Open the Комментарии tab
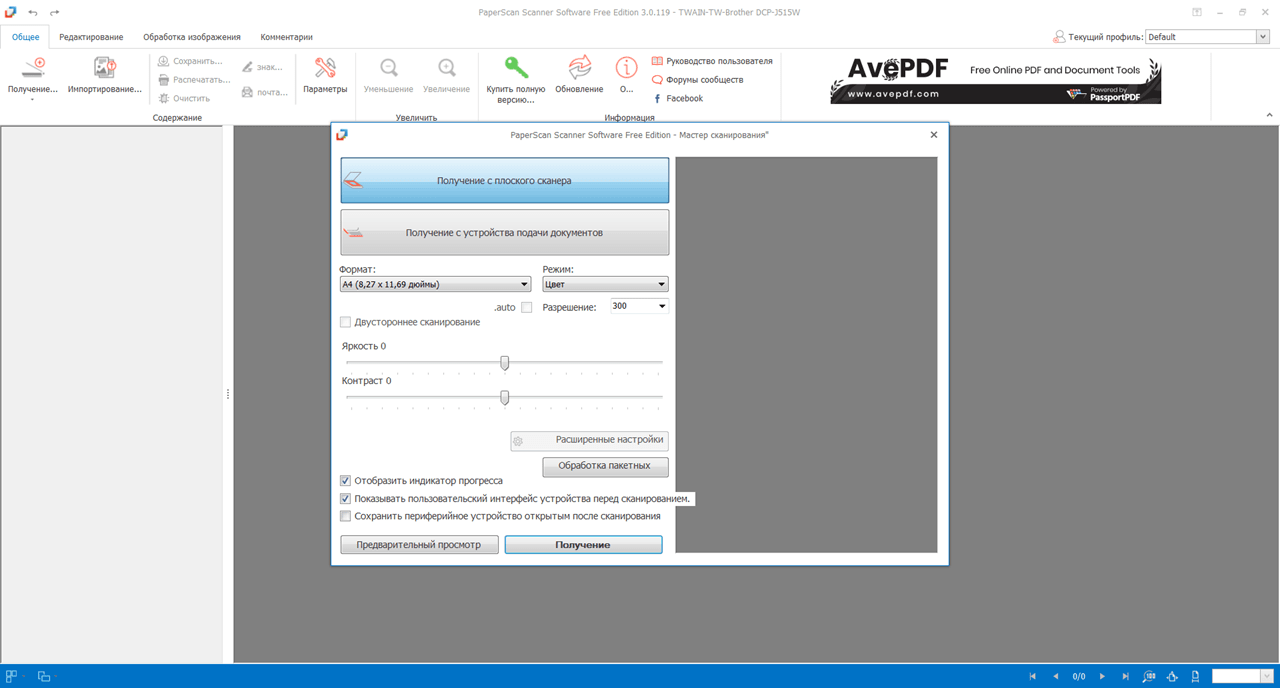 coord(286,37)
